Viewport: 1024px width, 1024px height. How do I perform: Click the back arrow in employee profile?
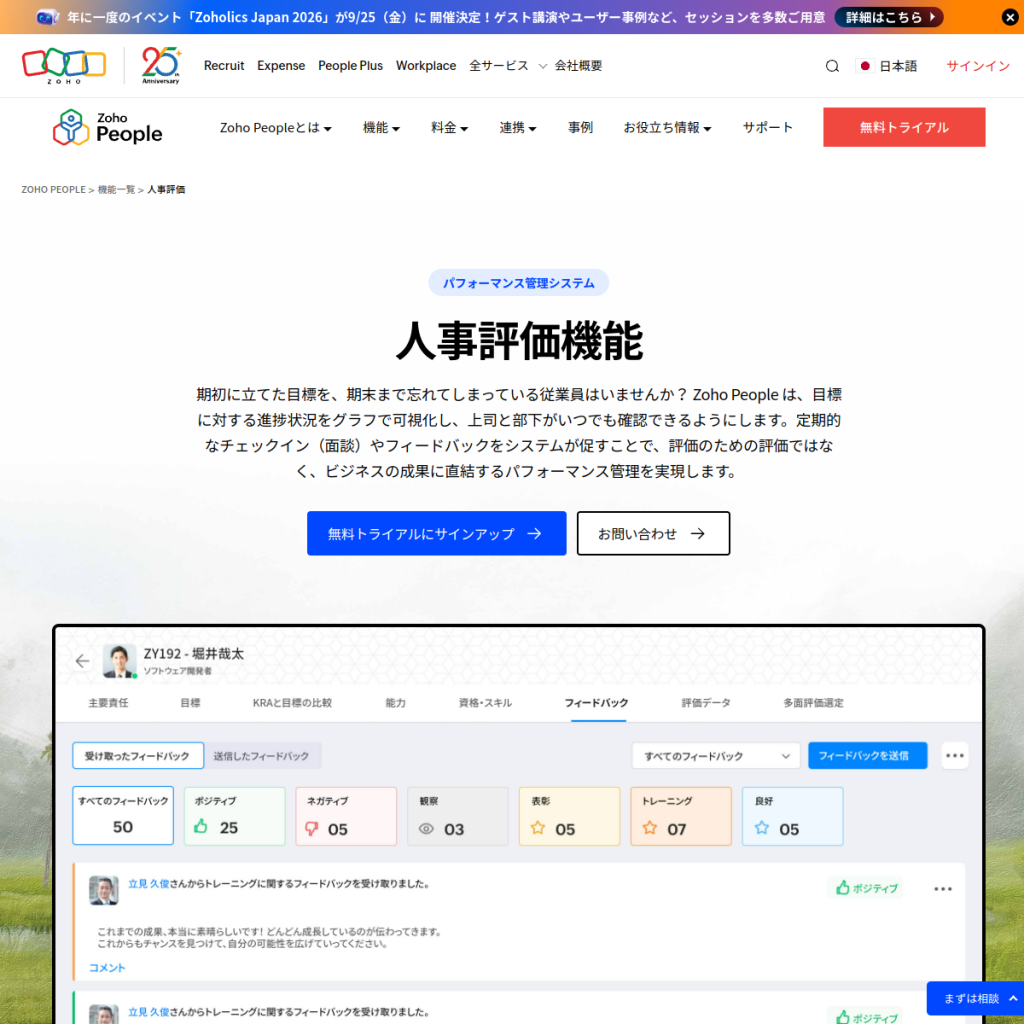pyautogui.click(x=82, y=661)
